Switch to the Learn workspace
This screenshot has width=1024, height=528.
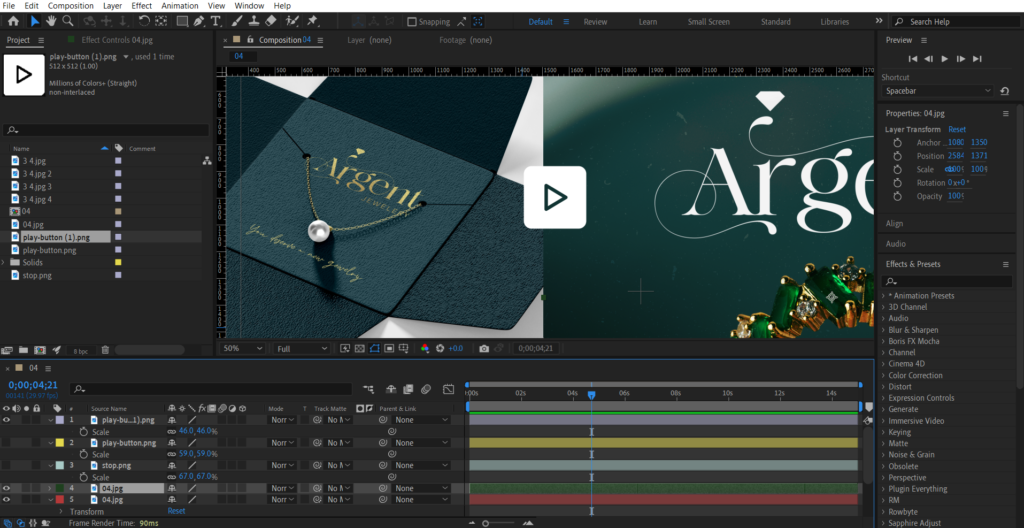tap(648, 22)
